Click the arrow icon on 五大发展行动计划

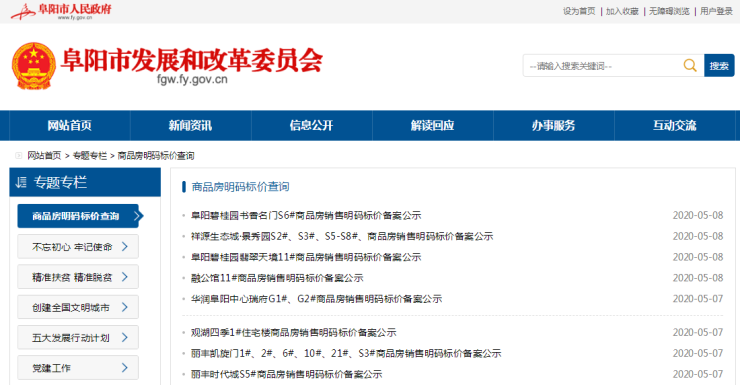click(125, 337)
